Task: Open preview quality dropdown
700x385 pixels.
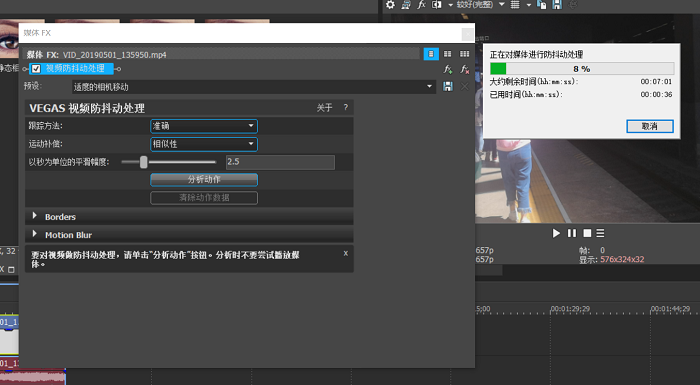Action: click(480, 4)
